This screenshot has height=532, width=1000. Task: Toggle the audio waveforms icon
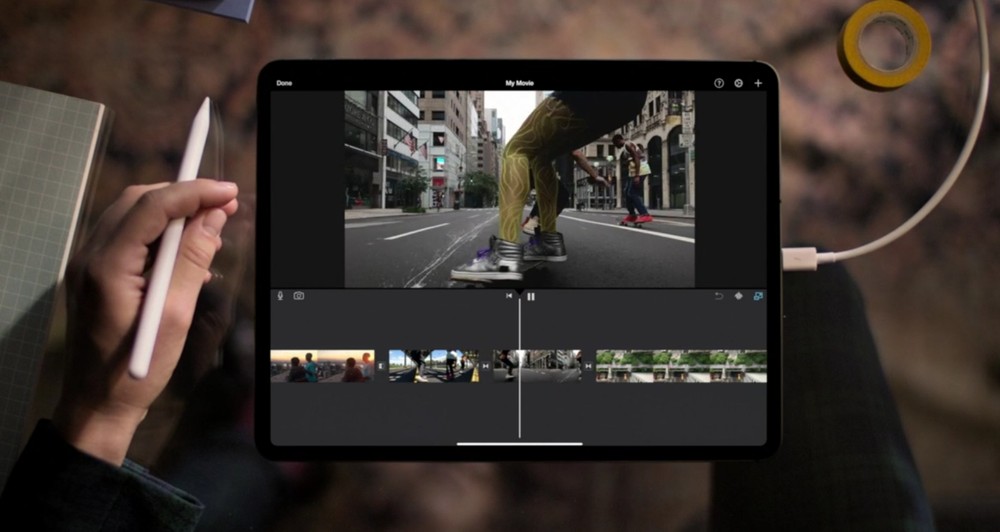point(739,296)
